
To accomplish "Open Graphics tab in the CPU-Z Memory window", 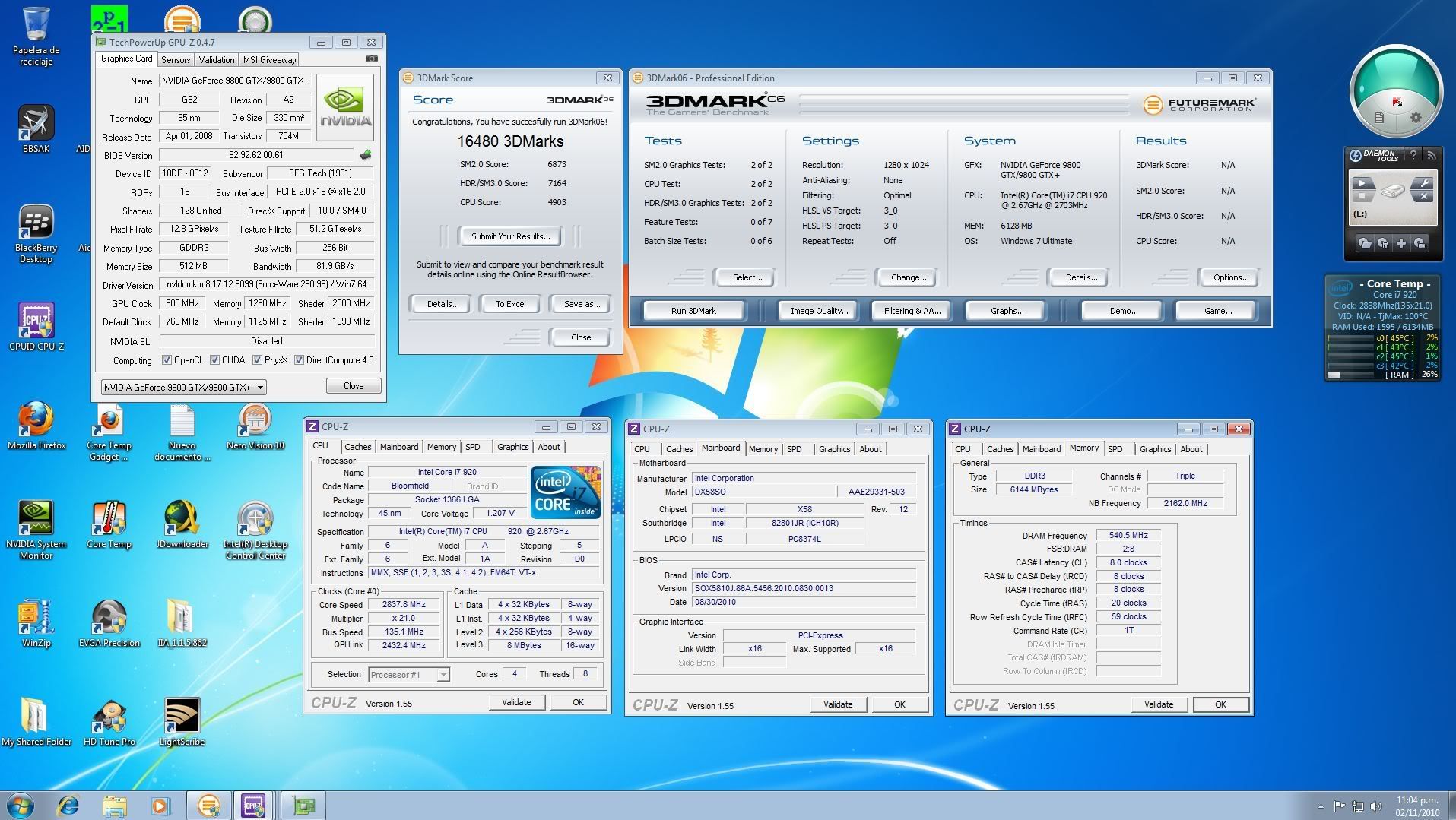I will 1155,449.
